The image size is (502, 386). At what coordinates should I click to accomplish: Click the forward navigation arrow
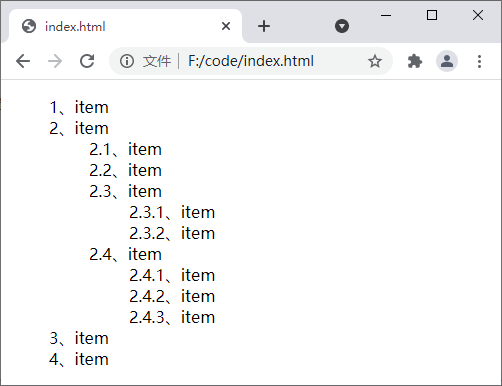click(55, 61)
